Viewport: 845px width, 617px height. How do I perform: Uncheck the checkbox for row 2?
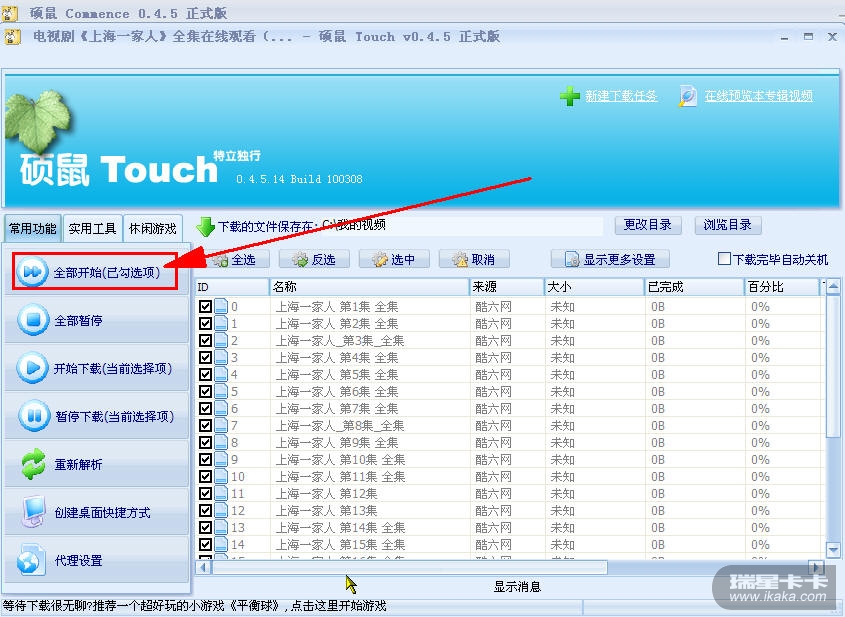(205, 341)
